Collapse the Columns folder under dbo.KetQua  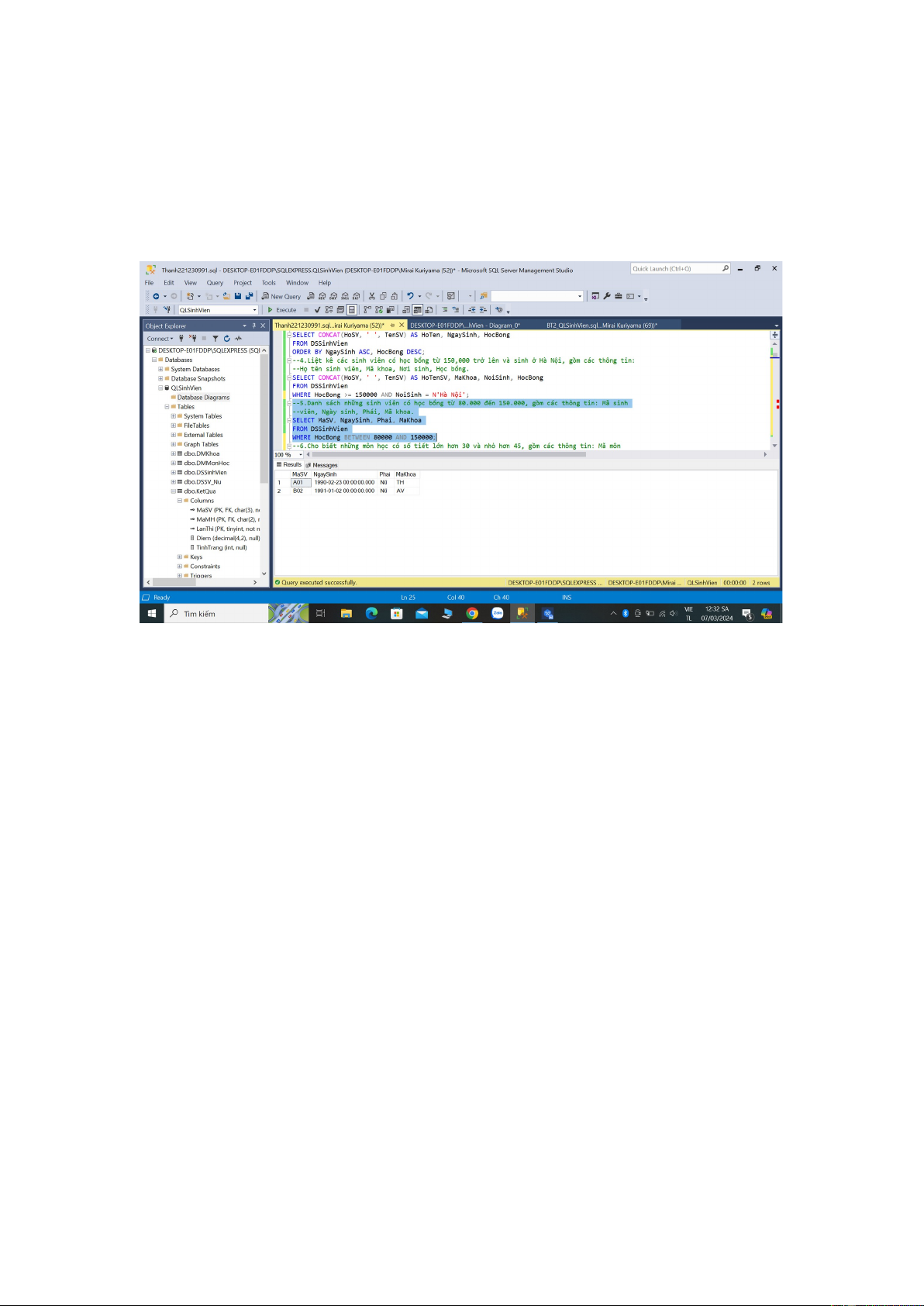(180, 501)
